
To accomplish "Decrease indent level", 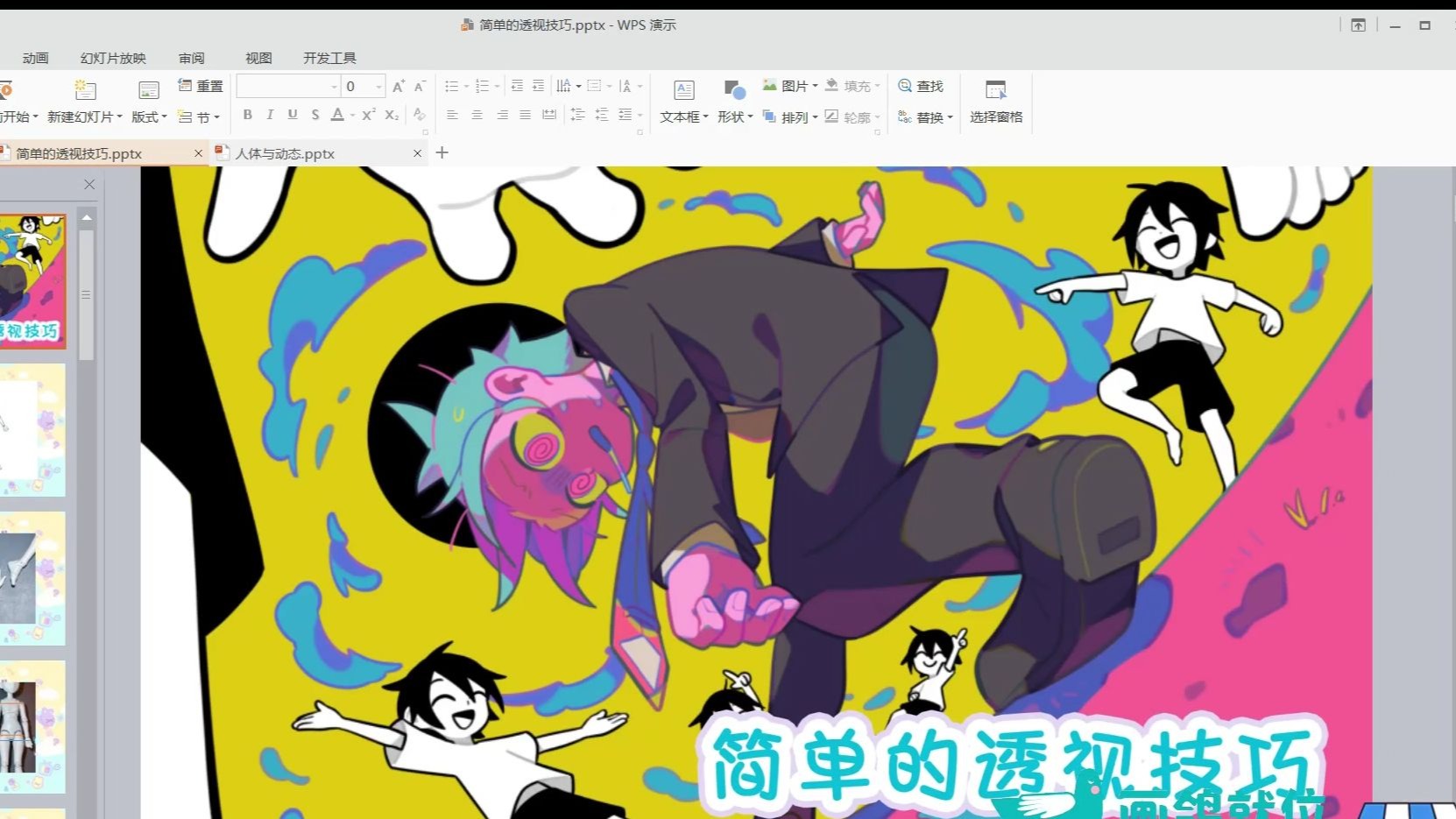I will click(x=517, y=86).
